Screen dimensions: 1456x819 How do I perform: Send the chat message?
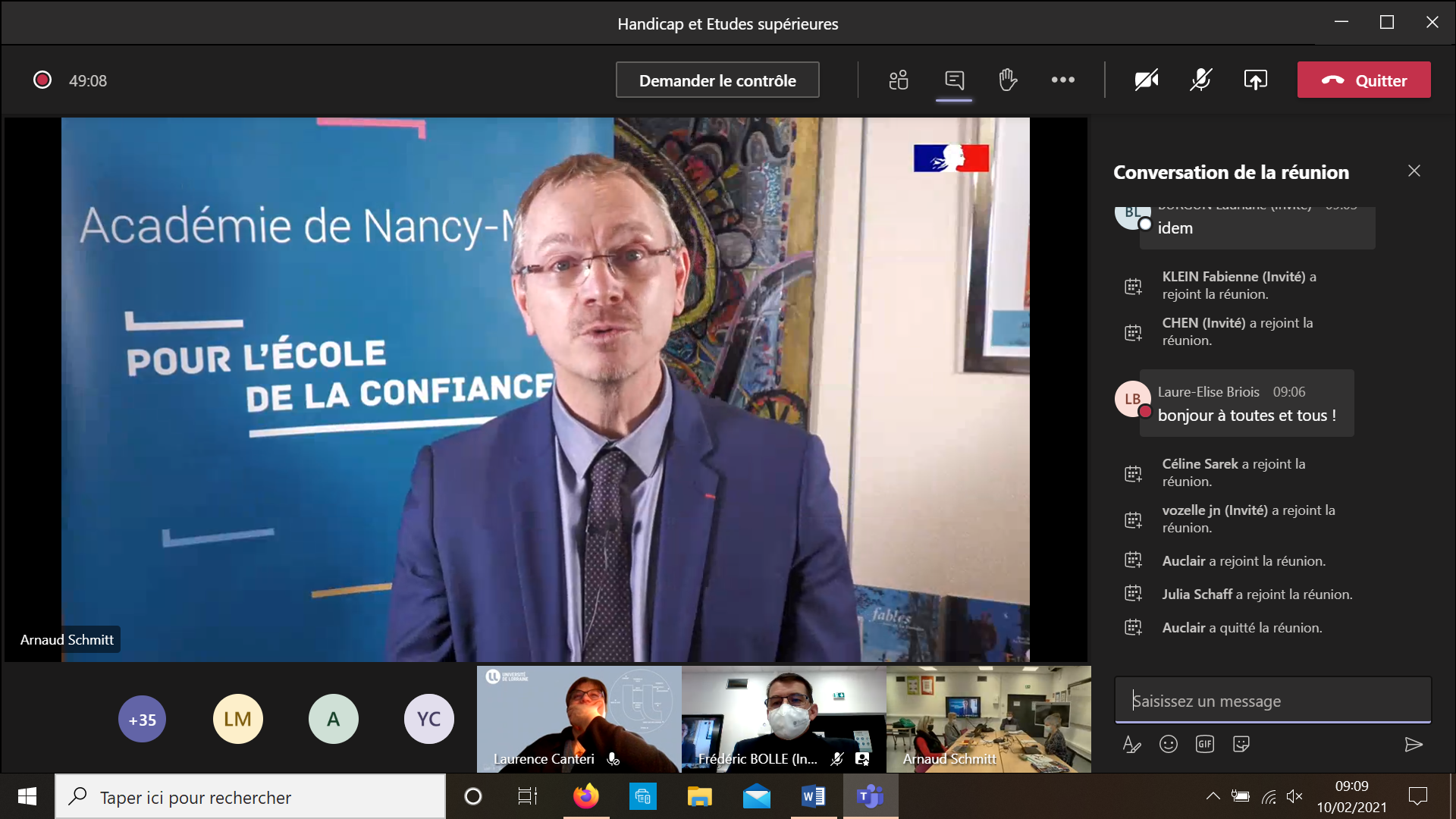(1413, 745)
